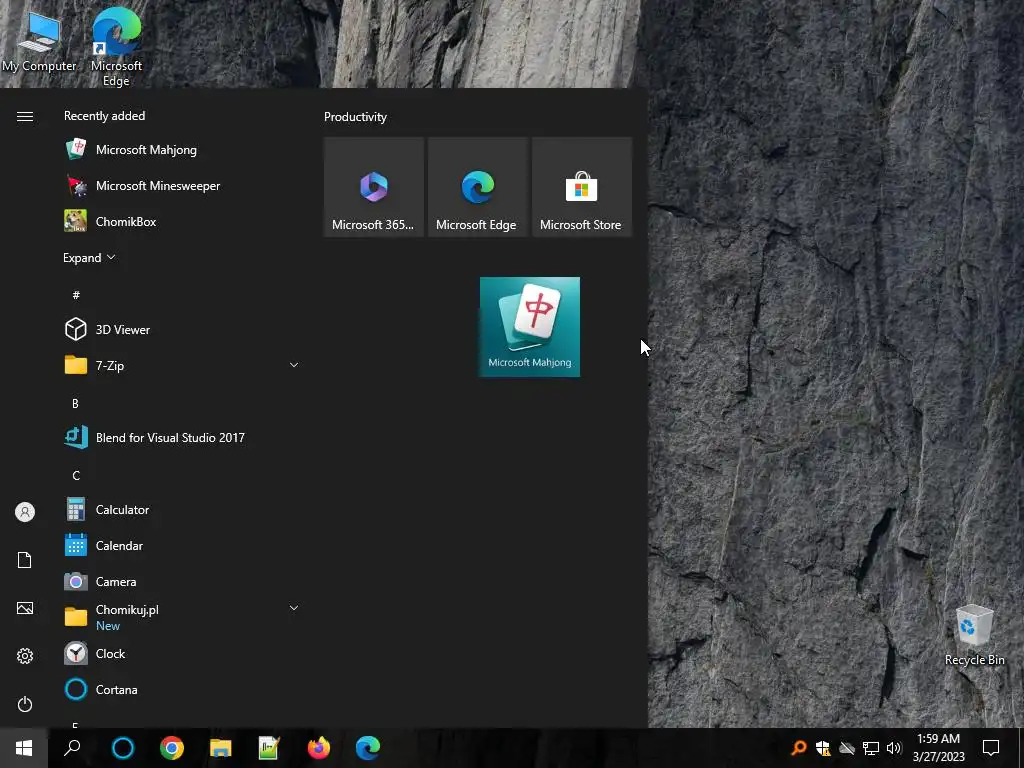The width and height of the screenshot is (1024, 768).
Task: Select the Microsoft Edge desktop shortcut
Action: (x=116, y=47)
